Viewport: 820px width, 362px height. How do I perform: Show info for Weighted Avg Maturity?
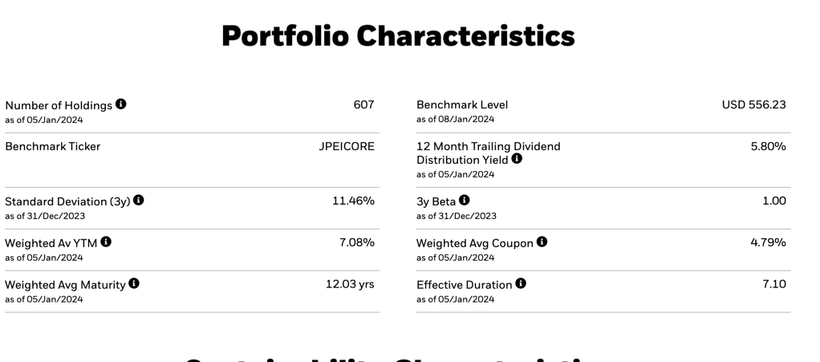coord(134,284)
